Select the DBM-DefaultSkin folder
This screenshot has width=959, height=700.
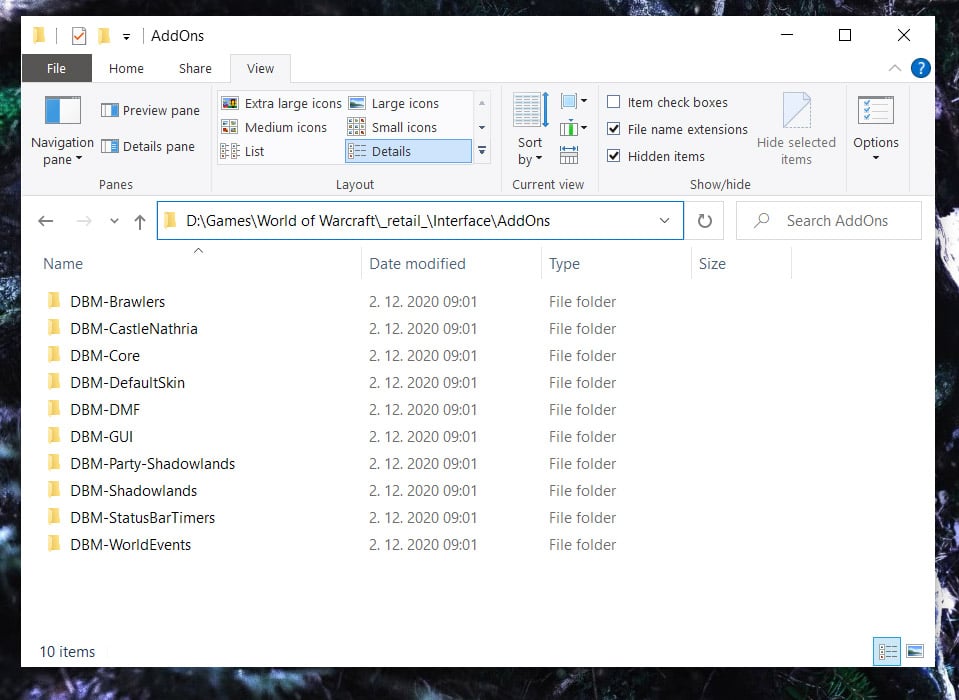(127, 382)
